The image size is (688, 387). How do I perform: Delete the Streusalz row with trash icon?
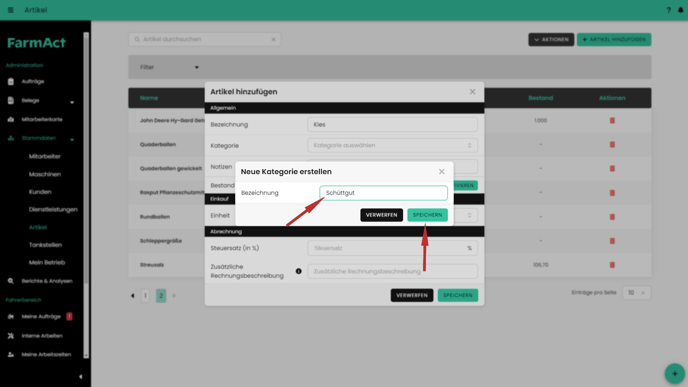[612, 265]
